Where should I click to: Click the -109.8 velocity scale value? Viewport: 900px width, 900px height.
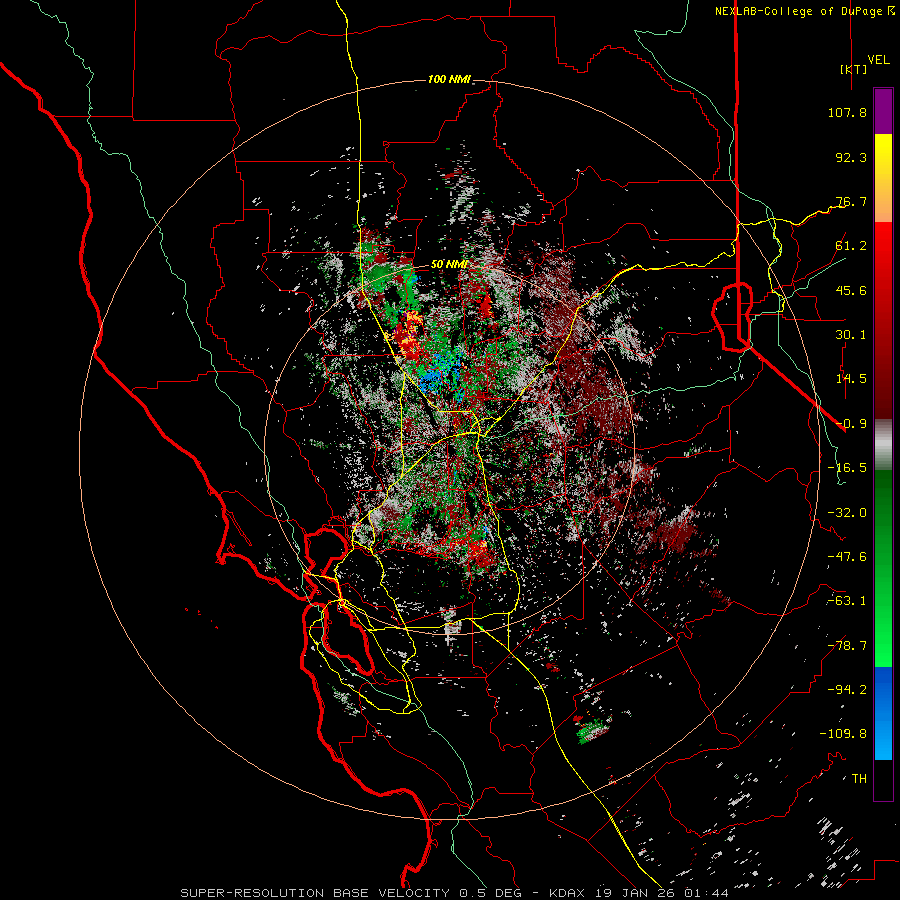[843, 734]
